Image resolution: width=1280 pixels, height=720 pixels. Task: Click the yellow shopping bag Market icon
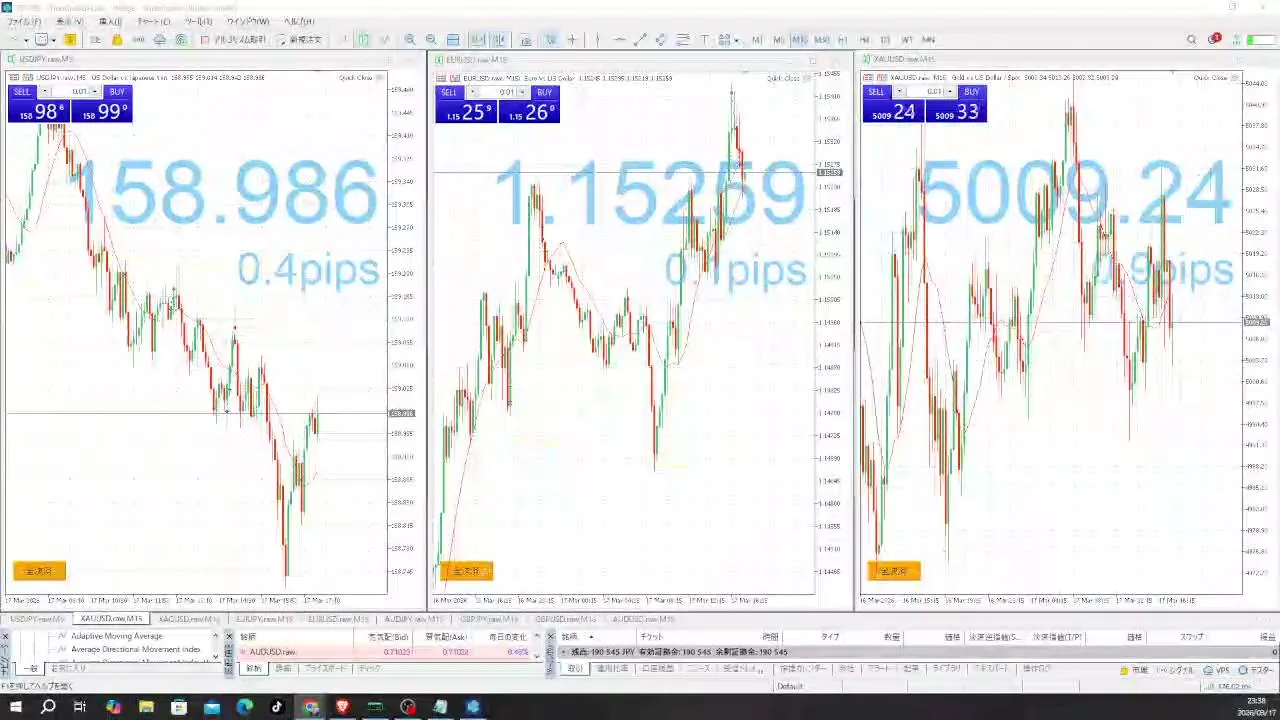[x=117, y=40]
